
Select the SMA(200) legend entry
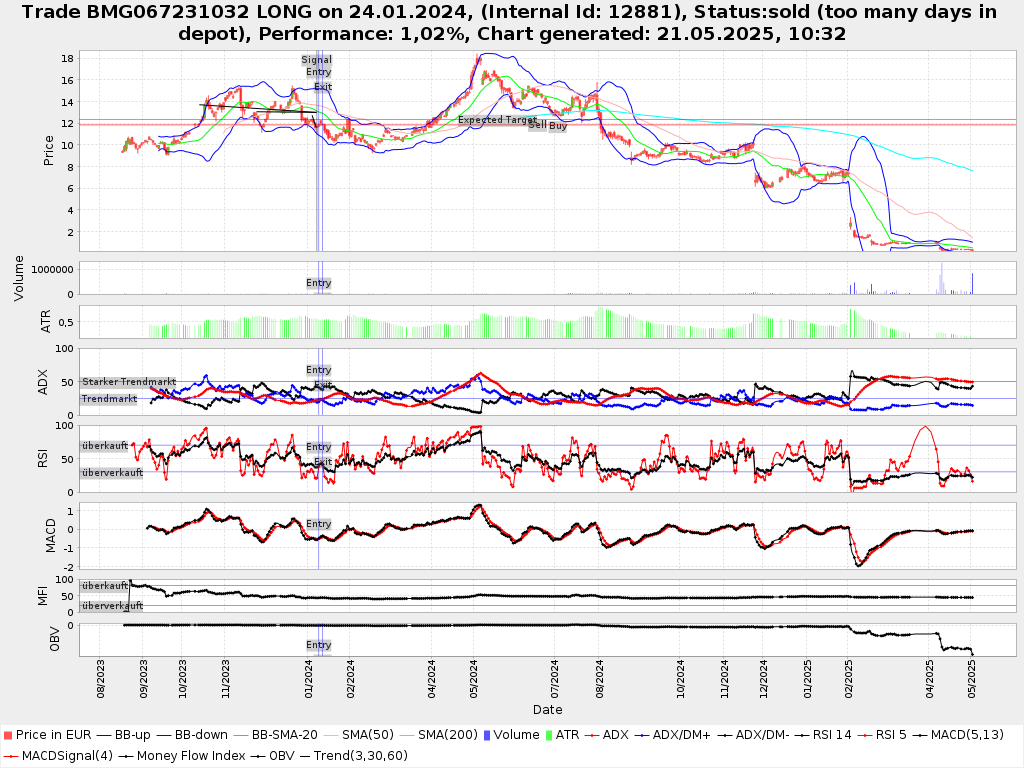pyautogui.click(x=443, y=735)
